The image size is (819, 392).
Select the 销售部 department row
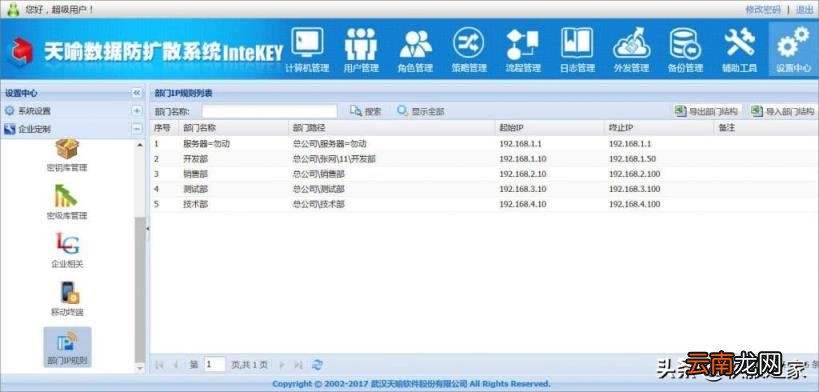click(484, 174)
